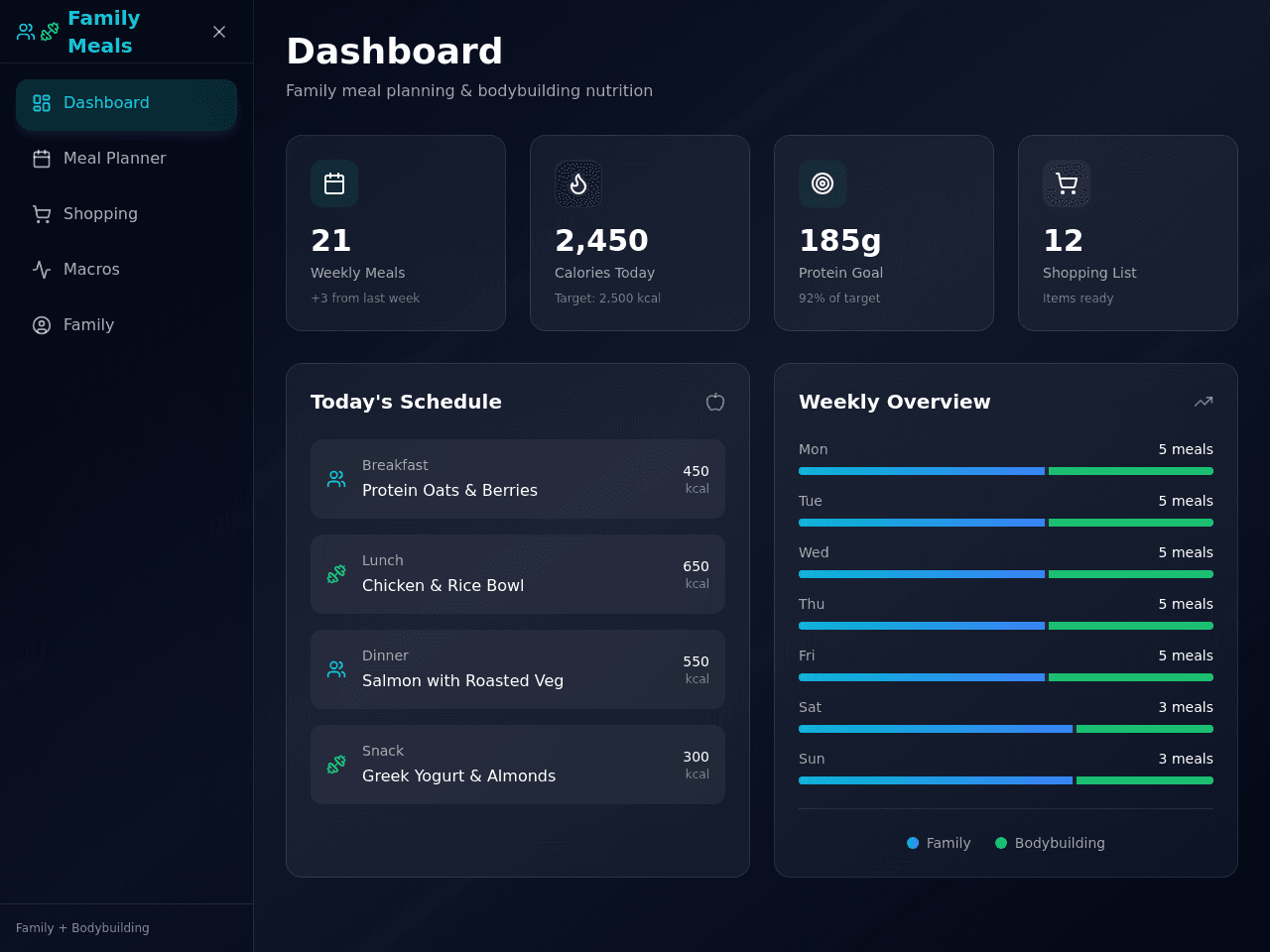1270x952 pixels.
Task: Click the Dashboard page heading
Action: pos(394,52)
